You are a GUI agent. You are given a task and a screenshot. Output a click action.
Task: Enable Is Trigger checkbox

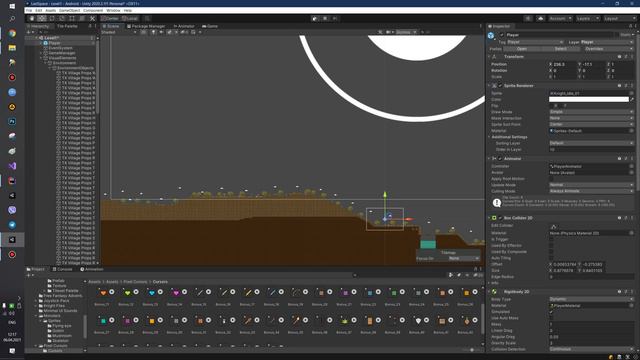click(x=551, y=240)
